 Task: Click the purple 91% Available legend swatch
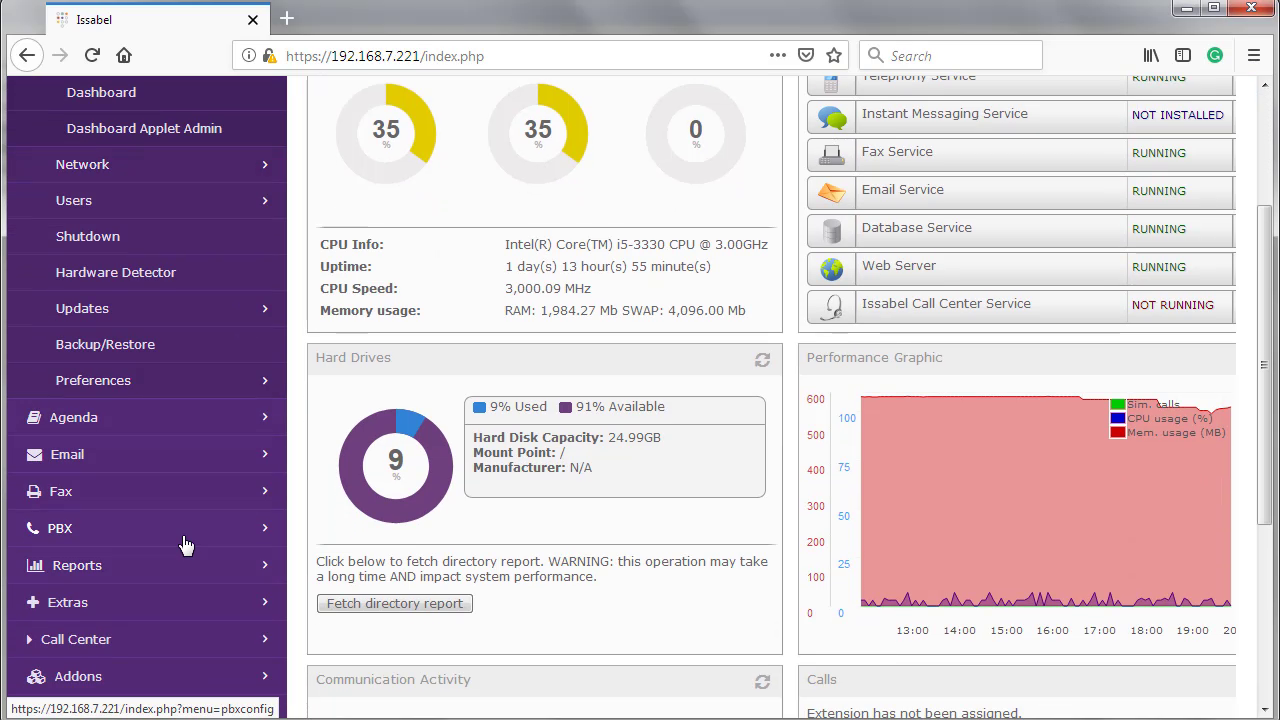coord(565,407)
